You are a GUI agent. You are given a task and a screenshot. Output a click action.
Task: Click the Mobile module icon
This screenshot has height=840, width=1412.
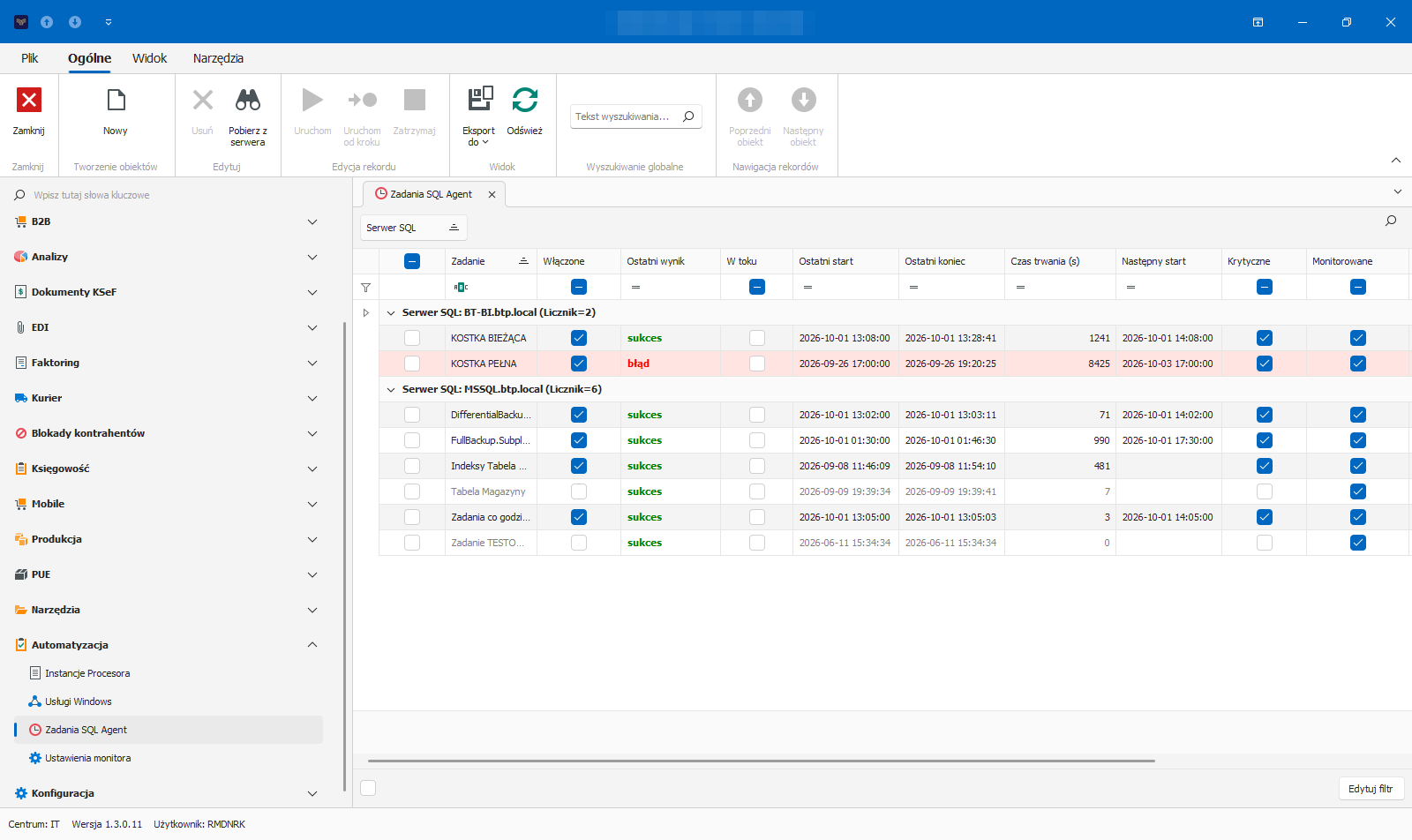click(x=21, y=504)
